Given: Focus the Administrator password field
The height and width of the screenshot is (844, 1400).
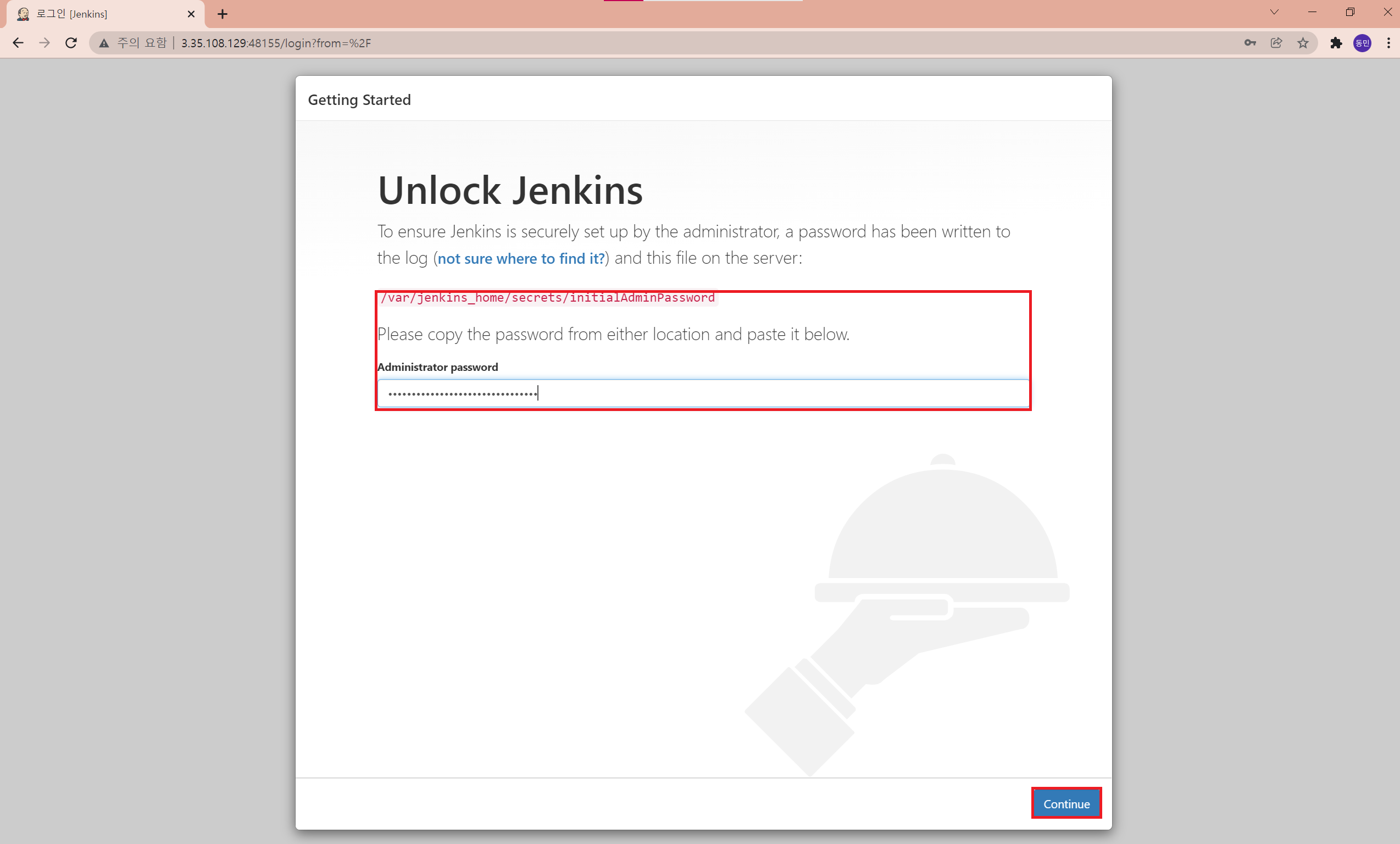Looking at the screenshot, I should pos(702,393).
